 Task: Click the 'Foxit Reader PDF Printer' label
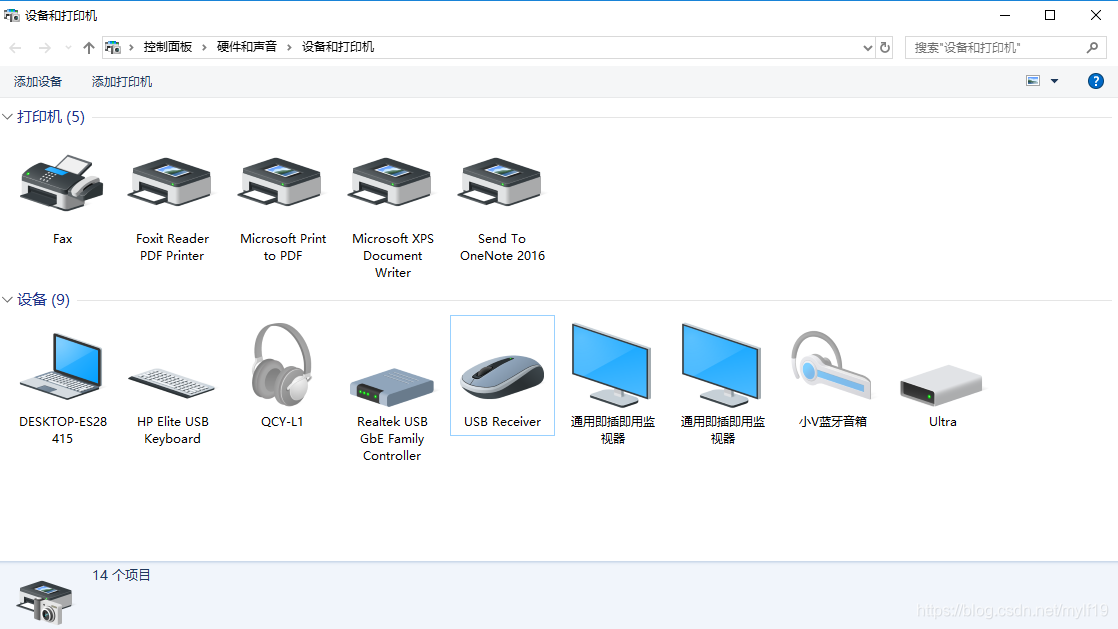[x=172, y=247]
